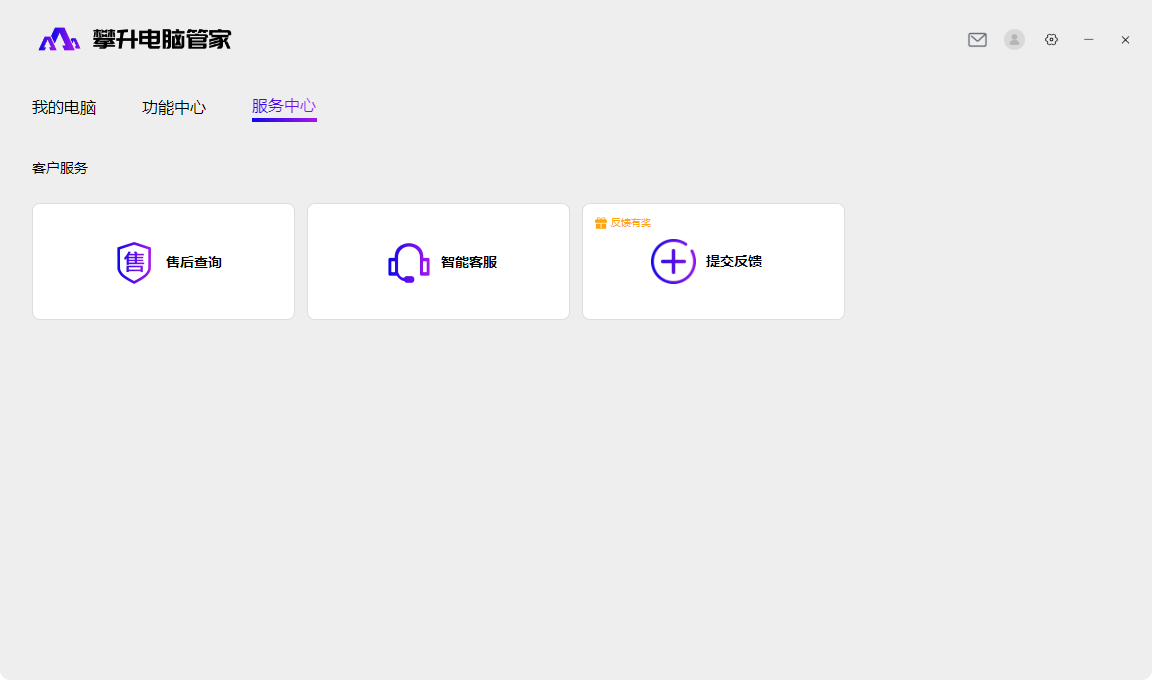Click the 客户服务 section heading

60,168
